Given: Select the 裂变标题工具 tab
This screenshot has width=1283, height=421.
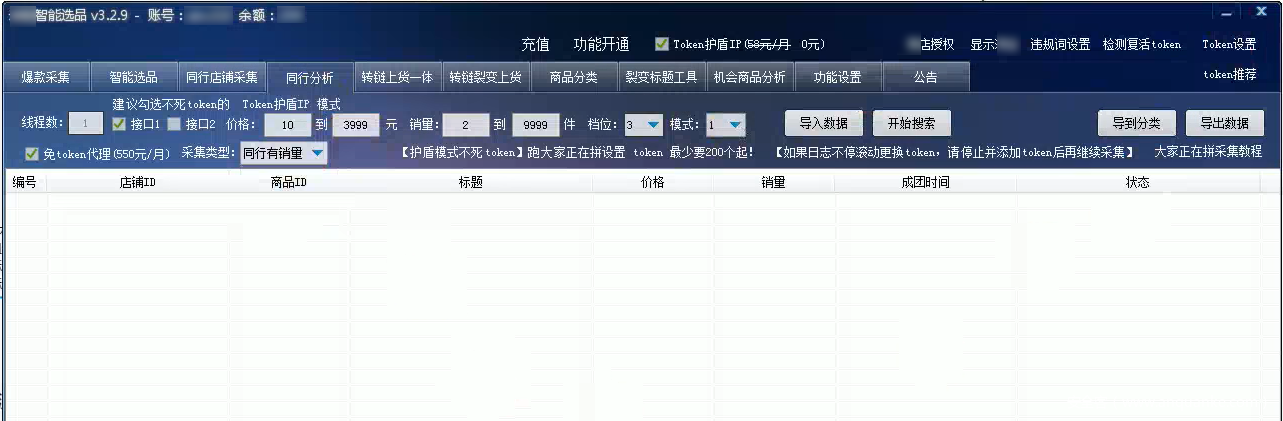Looking at the screenshot, I should [x=661, y=77].
